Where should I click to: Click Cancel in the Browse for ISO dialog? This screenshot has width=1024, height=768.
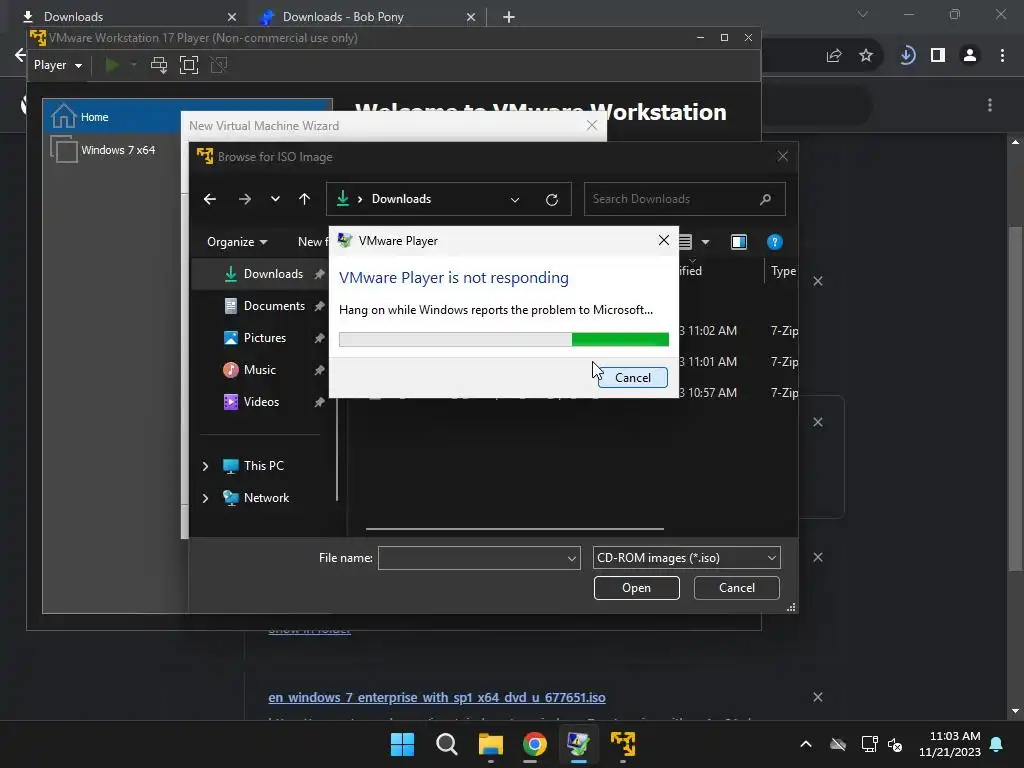tap(737, 588)
